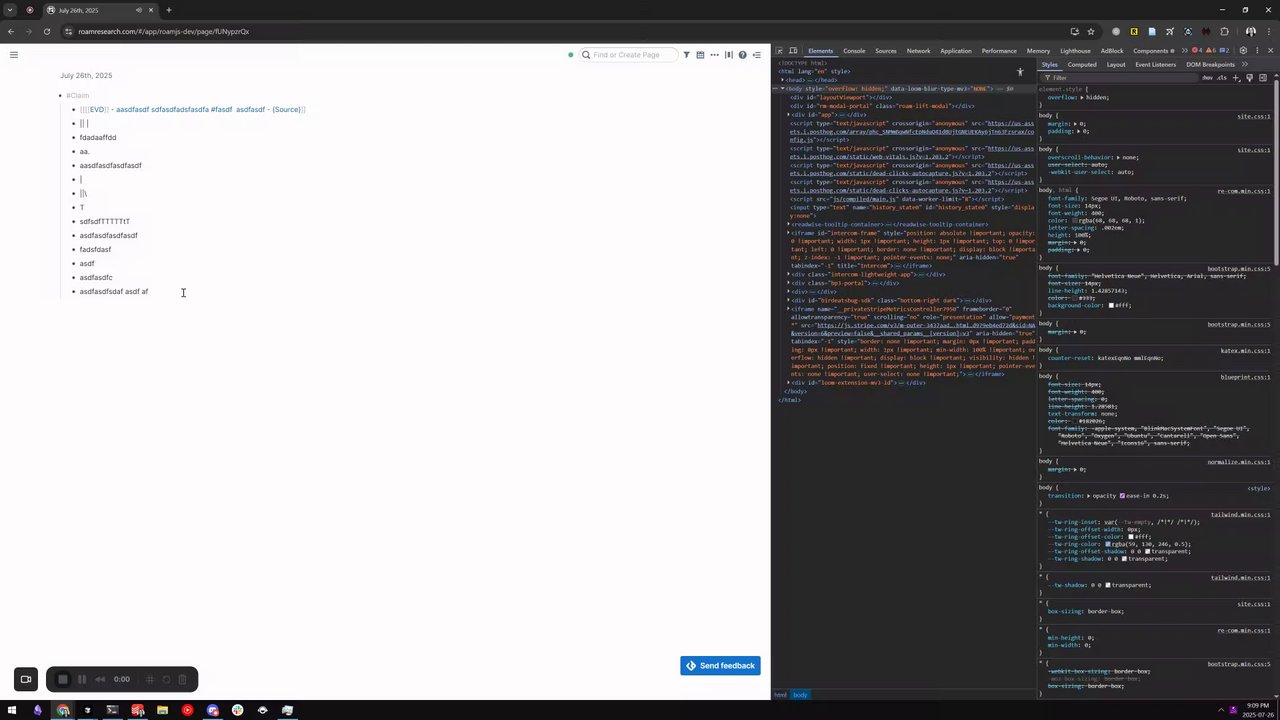Image resolution: width=1280 pixels, height=720 pixels.
Task: Click the new style rule plus icon
Action: (1236, 78)
